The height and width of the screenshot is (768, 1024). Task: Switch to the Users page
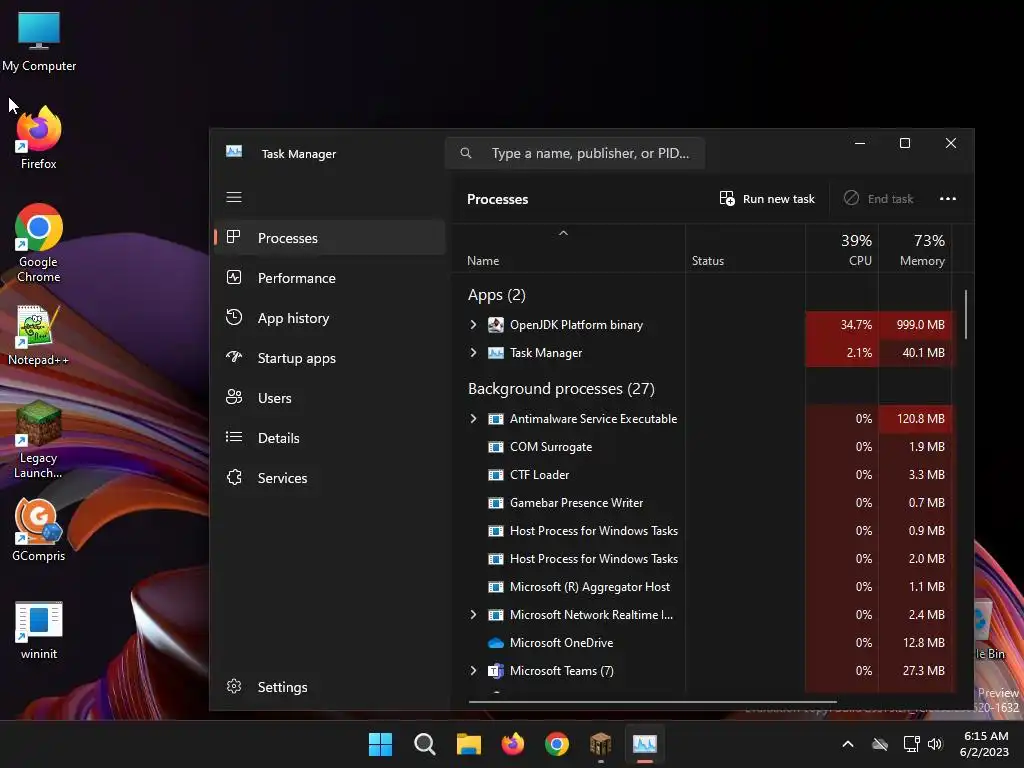tap(330, 397)
